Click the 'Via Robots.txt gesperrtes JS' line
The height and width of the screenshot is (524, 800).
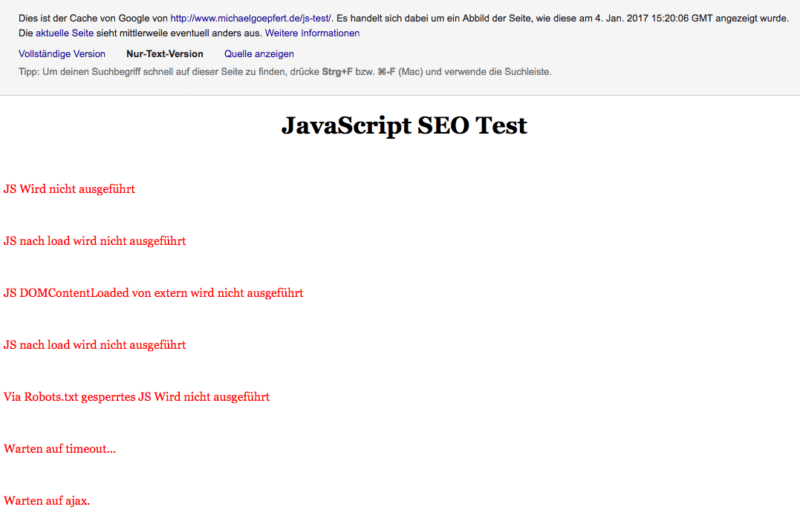[x=137, y=397]
